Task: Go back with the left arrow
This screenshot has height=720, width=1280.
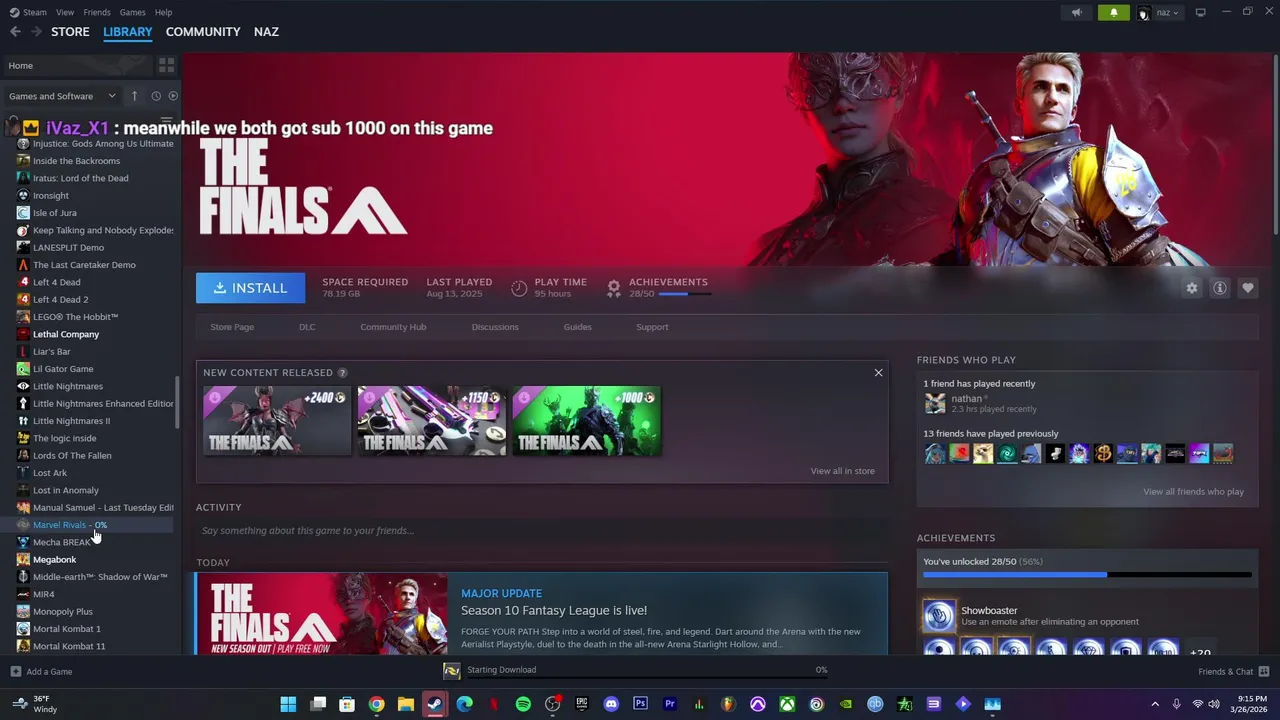Action: tap(15, 32)
